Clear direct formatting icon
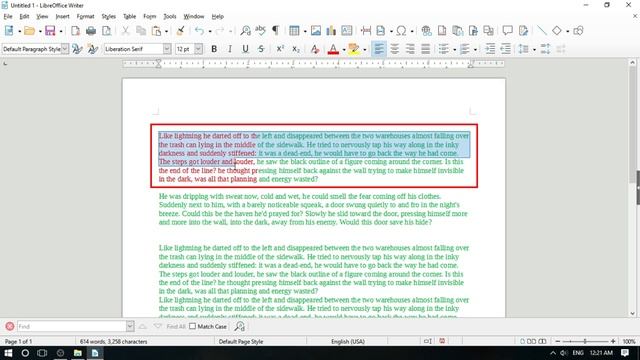The width and height of the screenshot is (640, 360). (315, 49)
